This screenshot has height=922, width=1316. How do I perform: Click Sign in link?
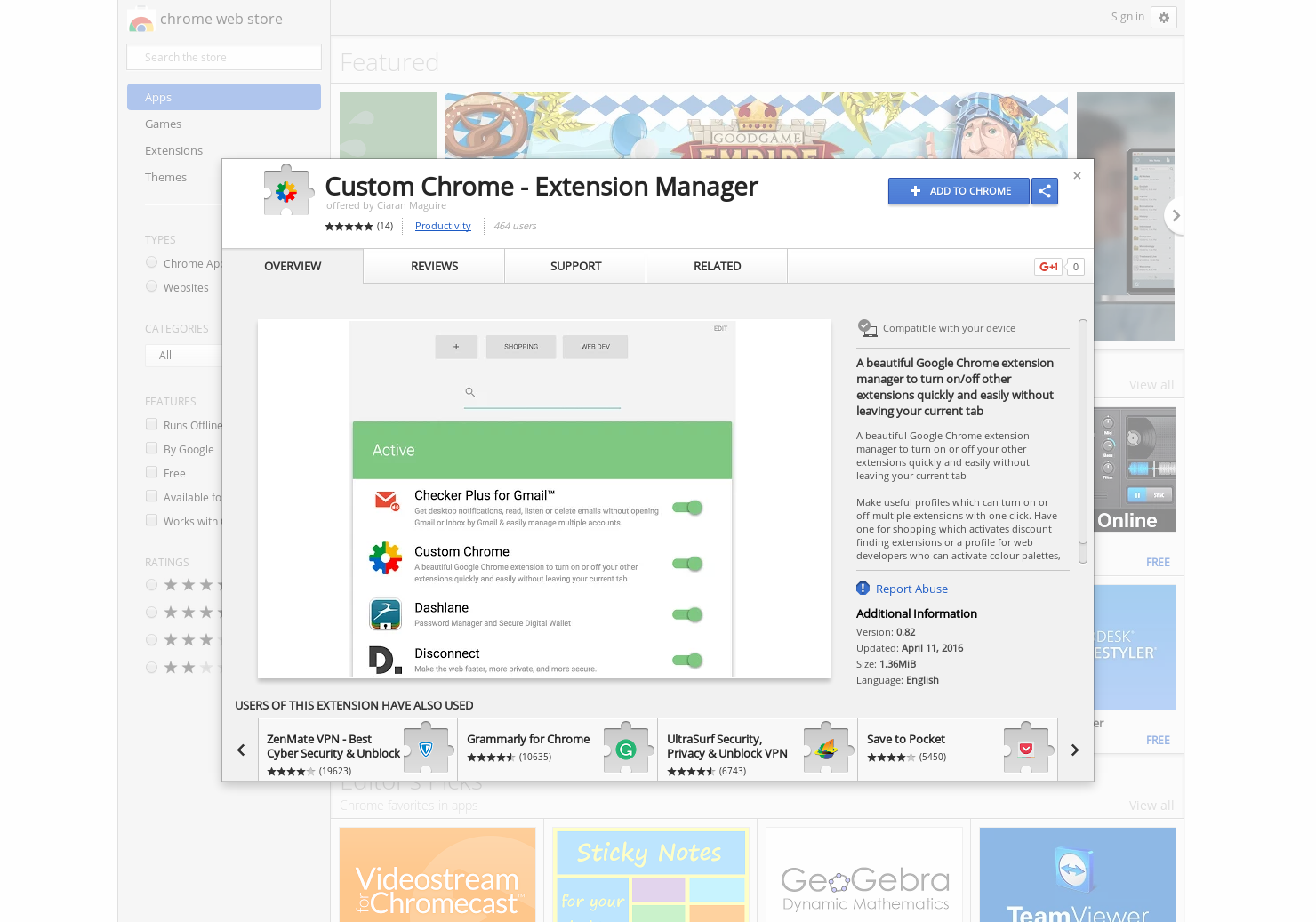tap(1127, 16)
